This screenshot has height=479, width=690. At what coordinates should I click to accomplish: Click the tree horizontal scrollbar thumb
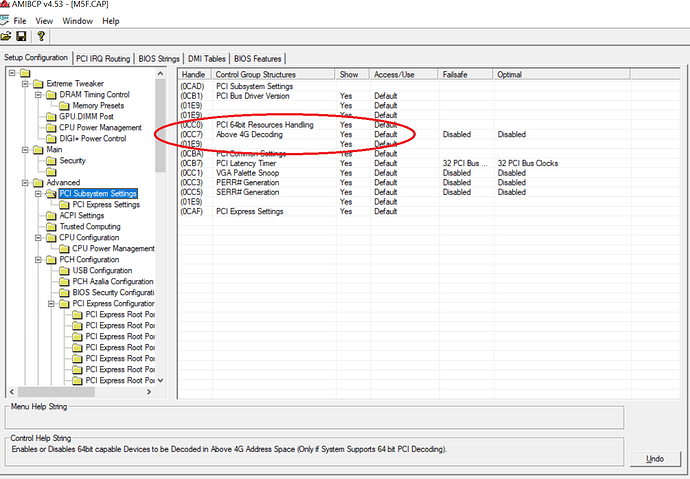(56, 391)
